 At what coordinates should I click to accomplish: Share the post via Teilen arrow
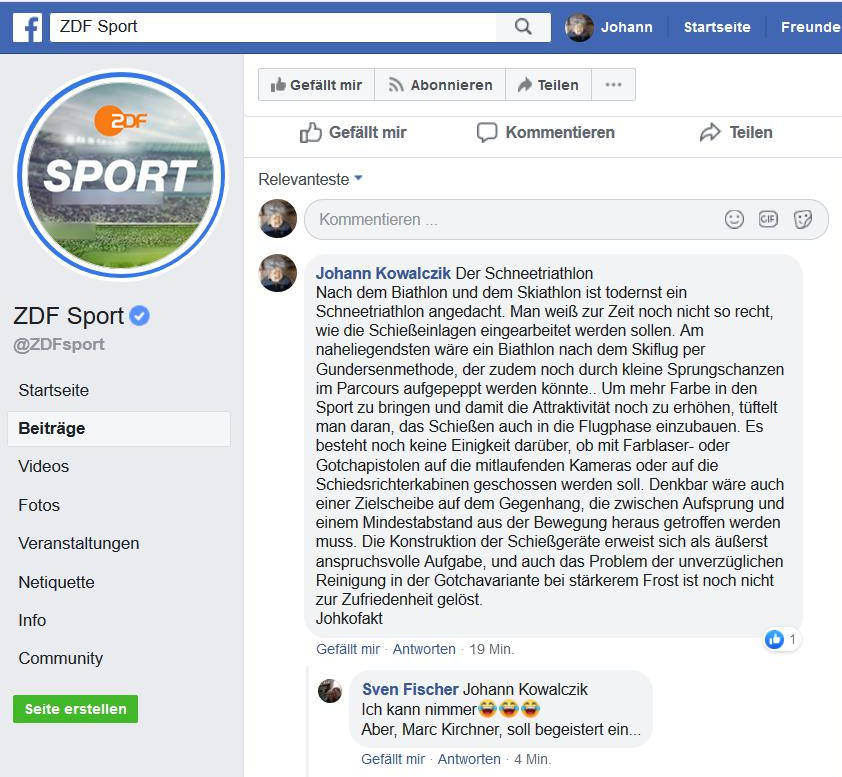pyautogui.click(x=736, y=133)
